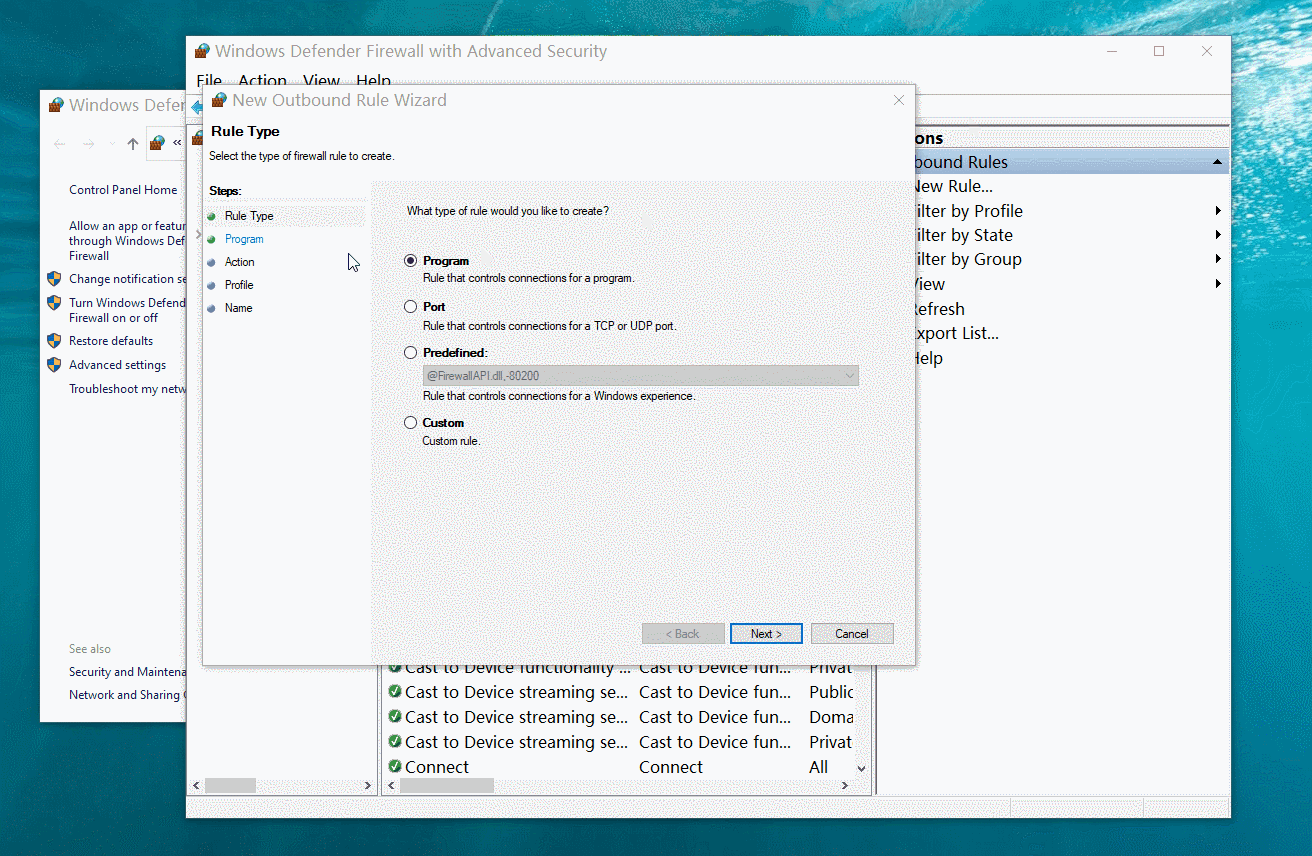Screen dimensions: 1312x856
Task: Select the Profile step in wizard steps
Action: (239, 285)
